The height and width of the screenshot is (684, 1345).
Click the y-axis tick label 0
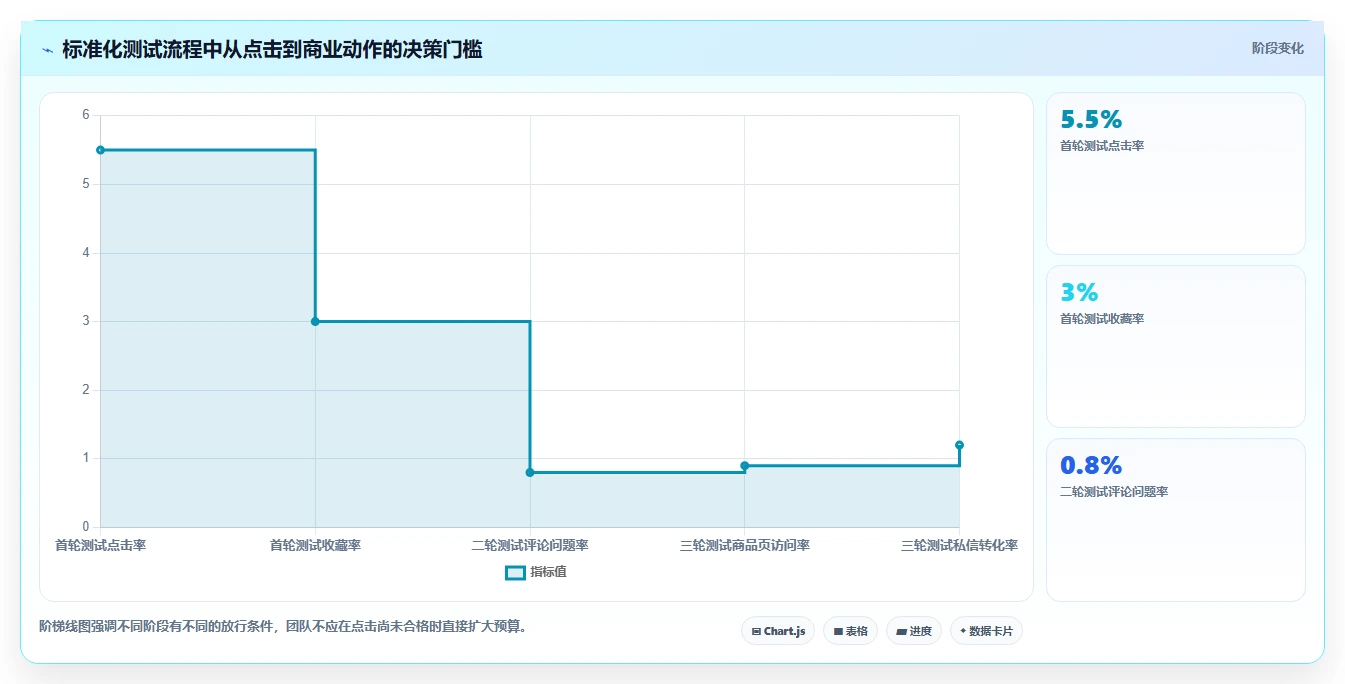85,527
